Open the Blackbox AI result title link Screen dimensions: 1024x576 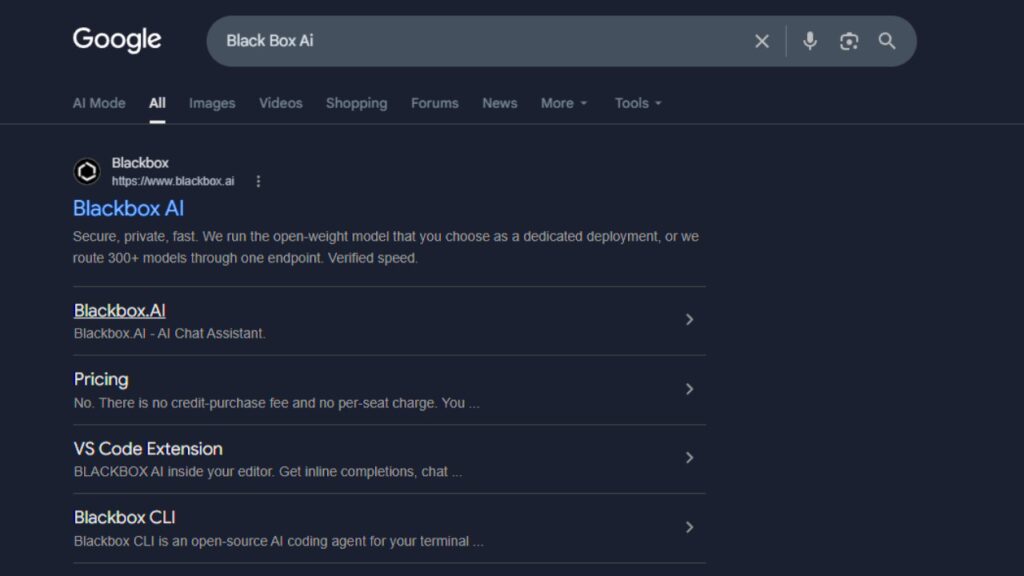click(x=129, y=208)
